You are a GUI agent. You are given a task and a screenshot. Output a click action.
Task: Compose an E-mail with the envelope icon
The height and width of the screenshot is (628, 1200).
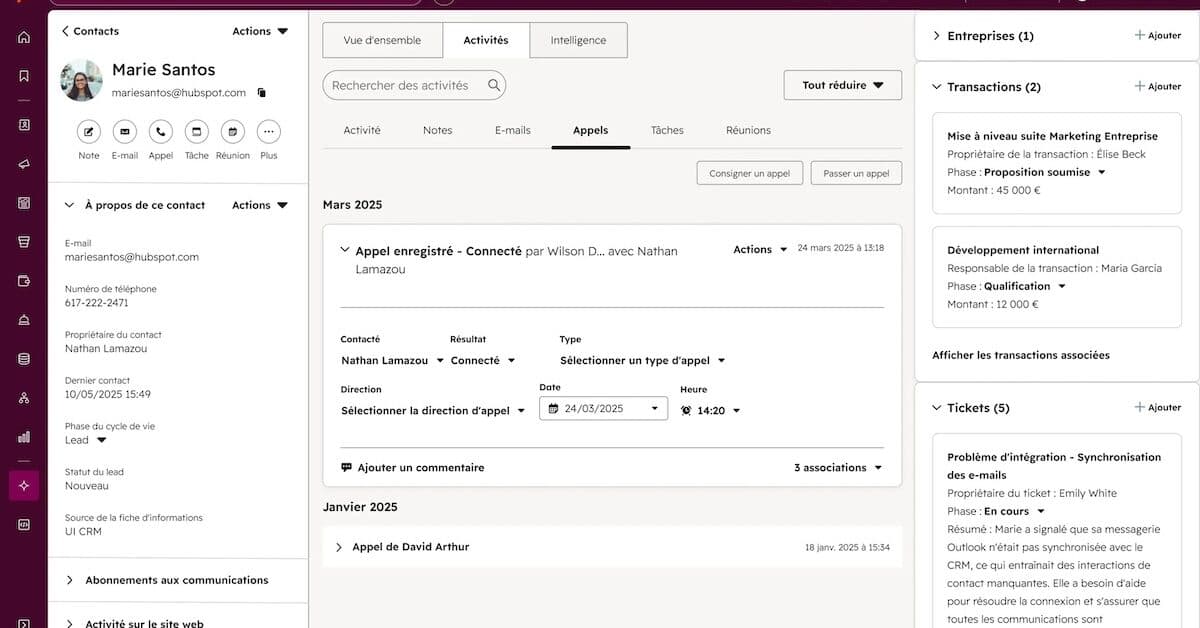tap(125, 131)
